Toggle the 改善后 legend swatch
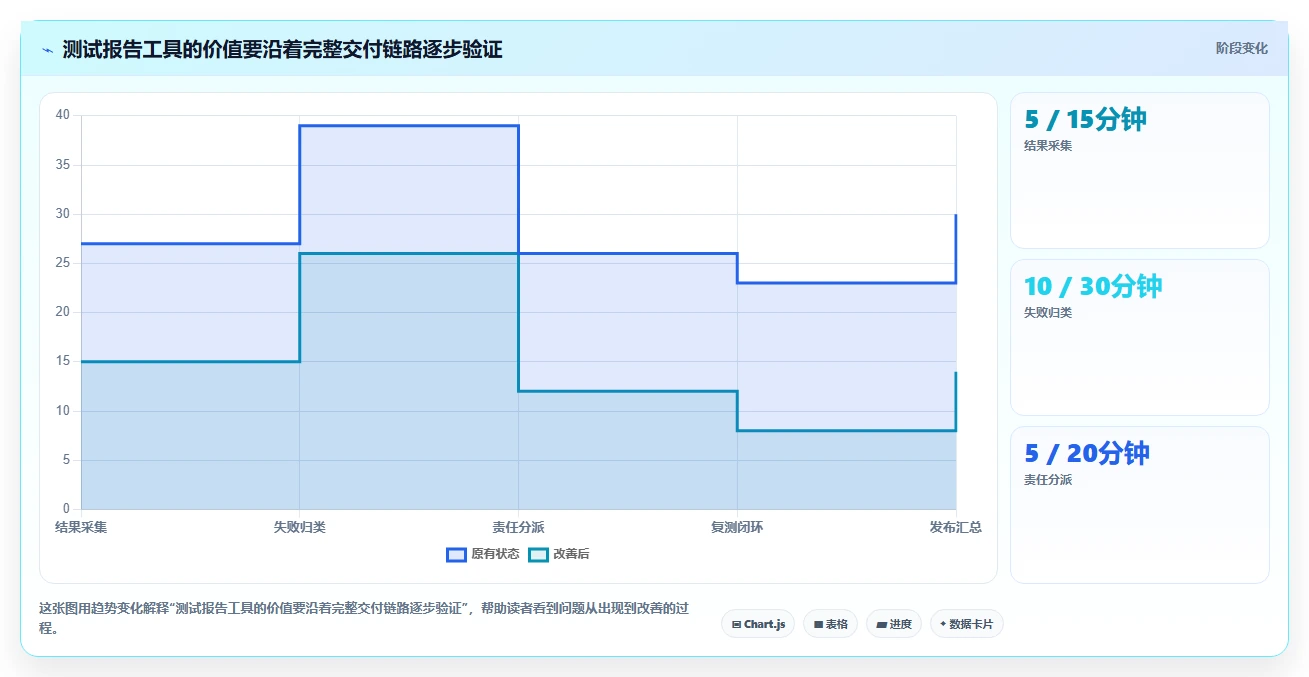 (538, 555)
